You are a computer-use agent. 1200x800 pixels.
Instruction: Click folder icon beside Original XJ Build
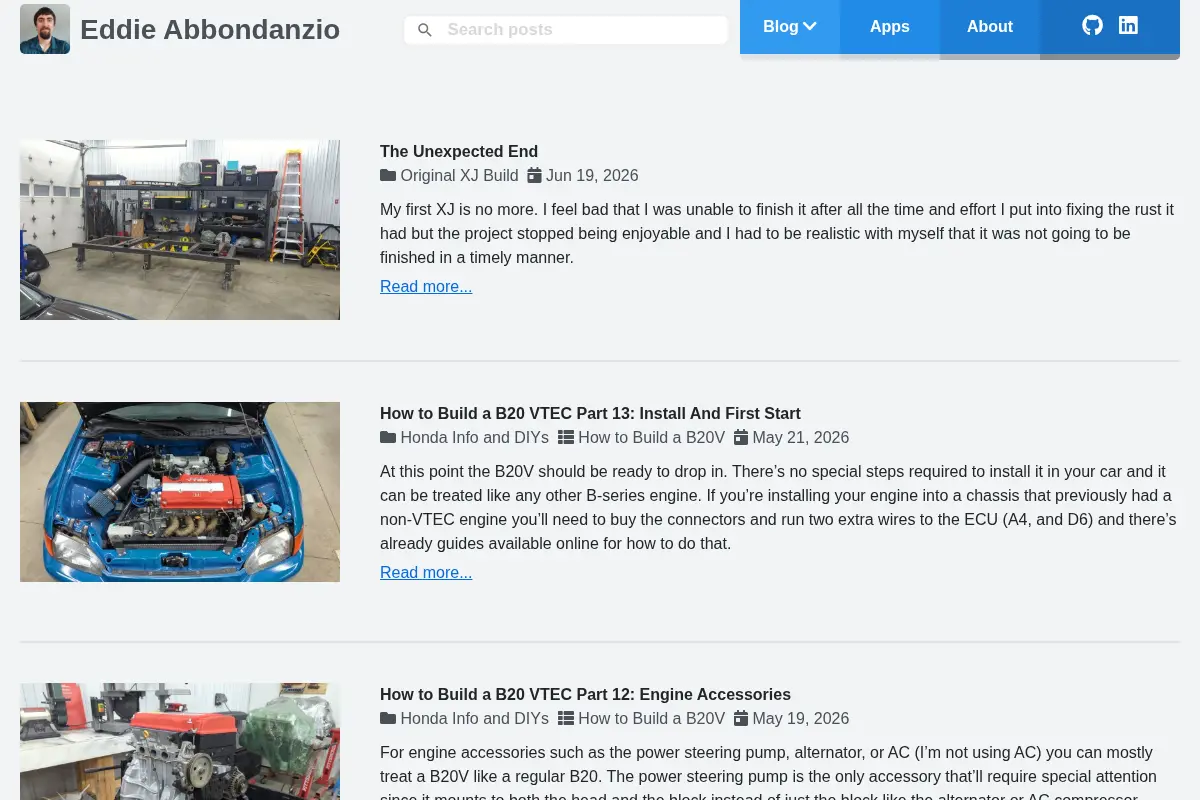pos(388,176)
